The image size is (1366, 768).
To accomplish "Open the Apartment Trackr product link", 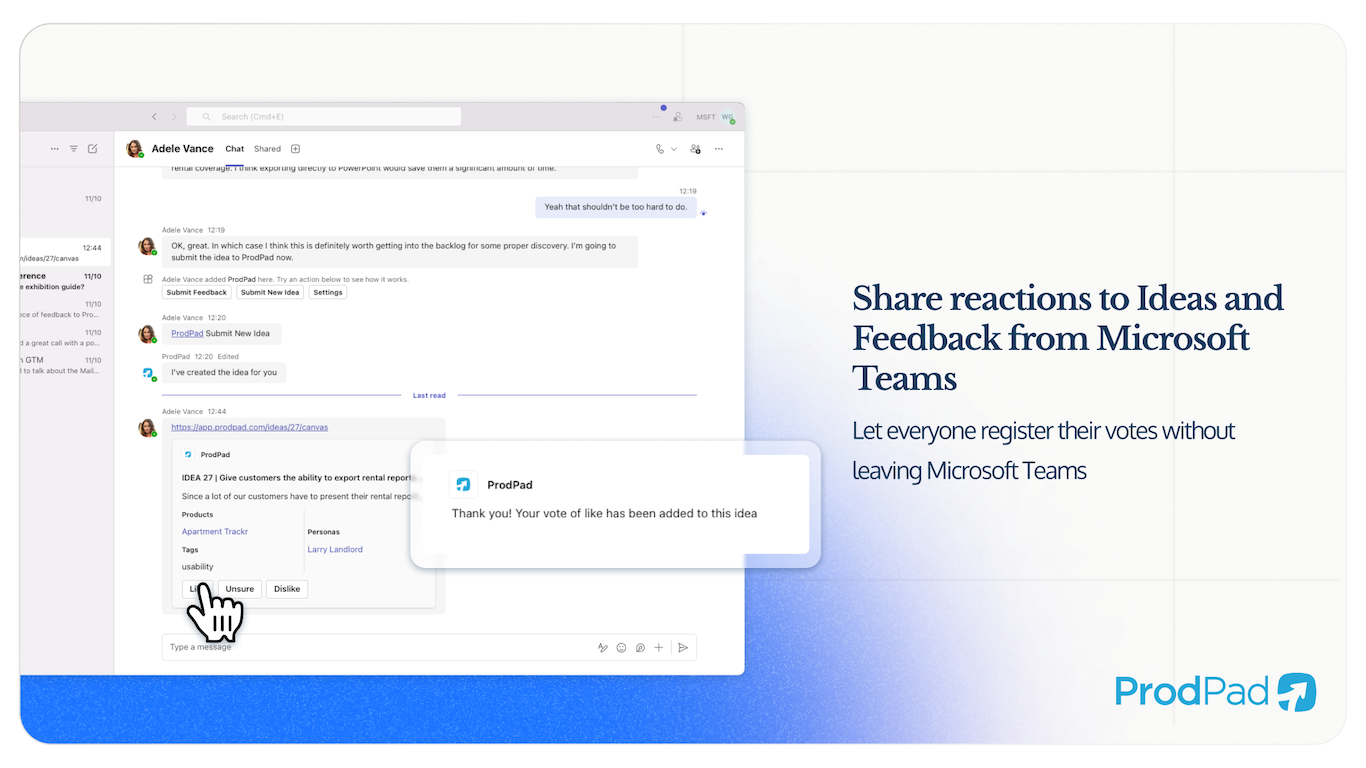I will (x=215, y=532).
